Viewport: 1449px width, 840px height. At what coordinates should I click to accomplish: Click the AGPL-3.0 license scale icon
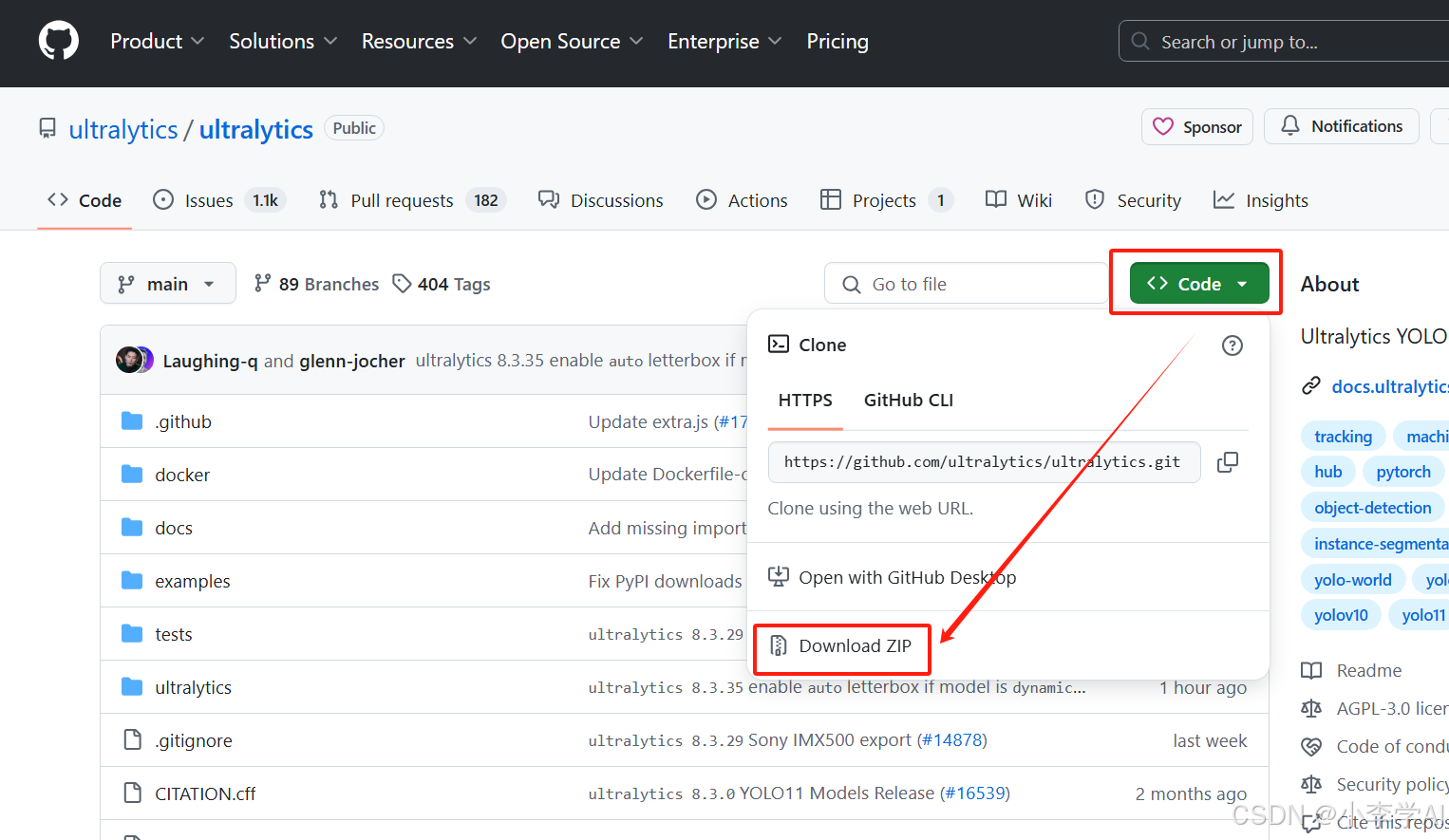point(1311,708)
